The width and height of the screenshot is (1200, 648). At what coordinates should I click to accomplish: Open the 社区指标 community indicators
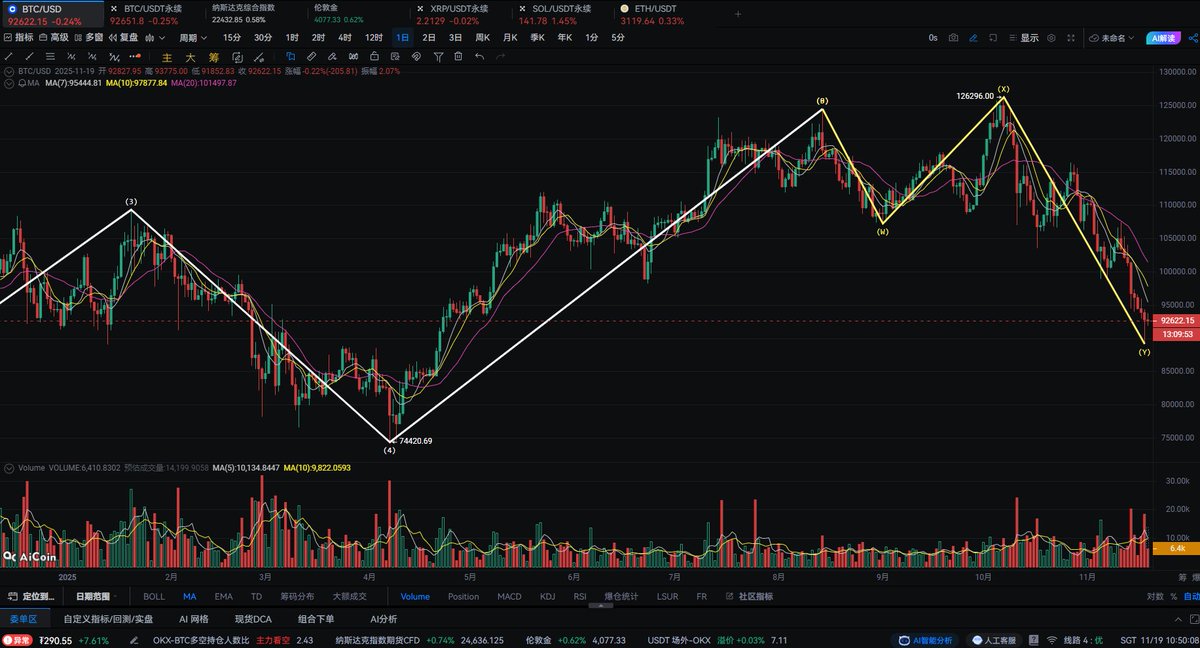pos(749,596)
